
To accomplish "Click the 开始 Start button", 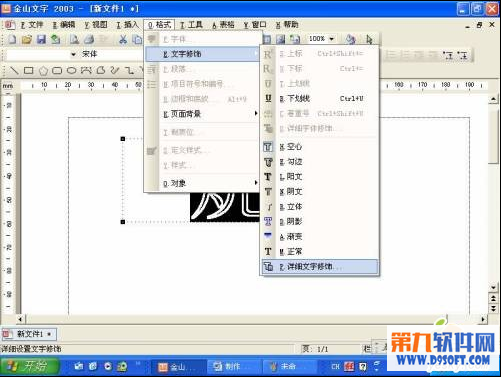I will click(x=30, y=366).
